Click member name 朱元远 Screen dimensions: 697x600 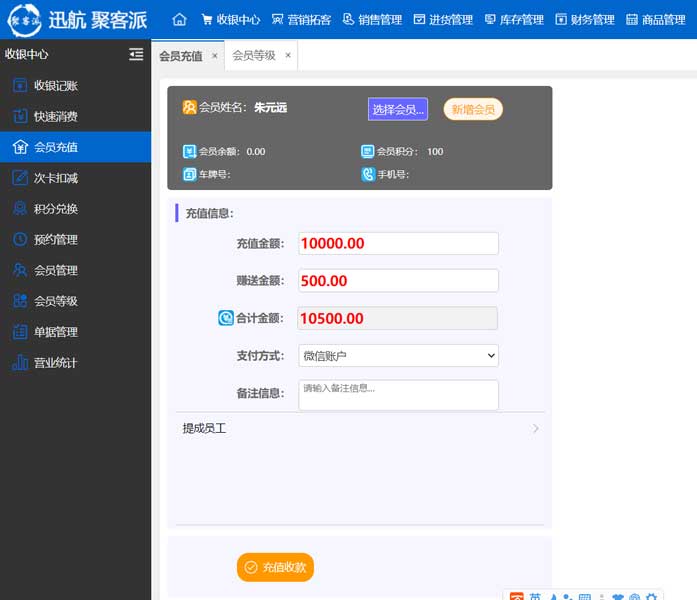270,108
